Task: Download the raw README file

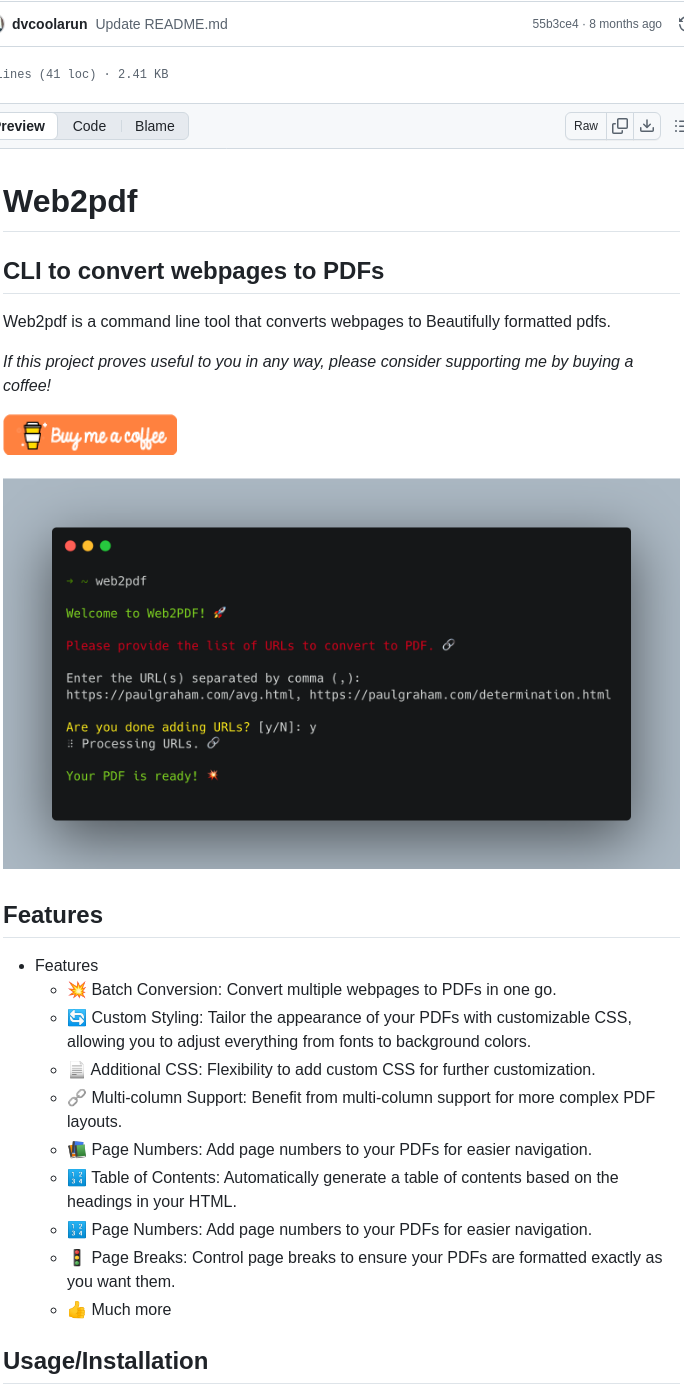Action: (647, 126)
